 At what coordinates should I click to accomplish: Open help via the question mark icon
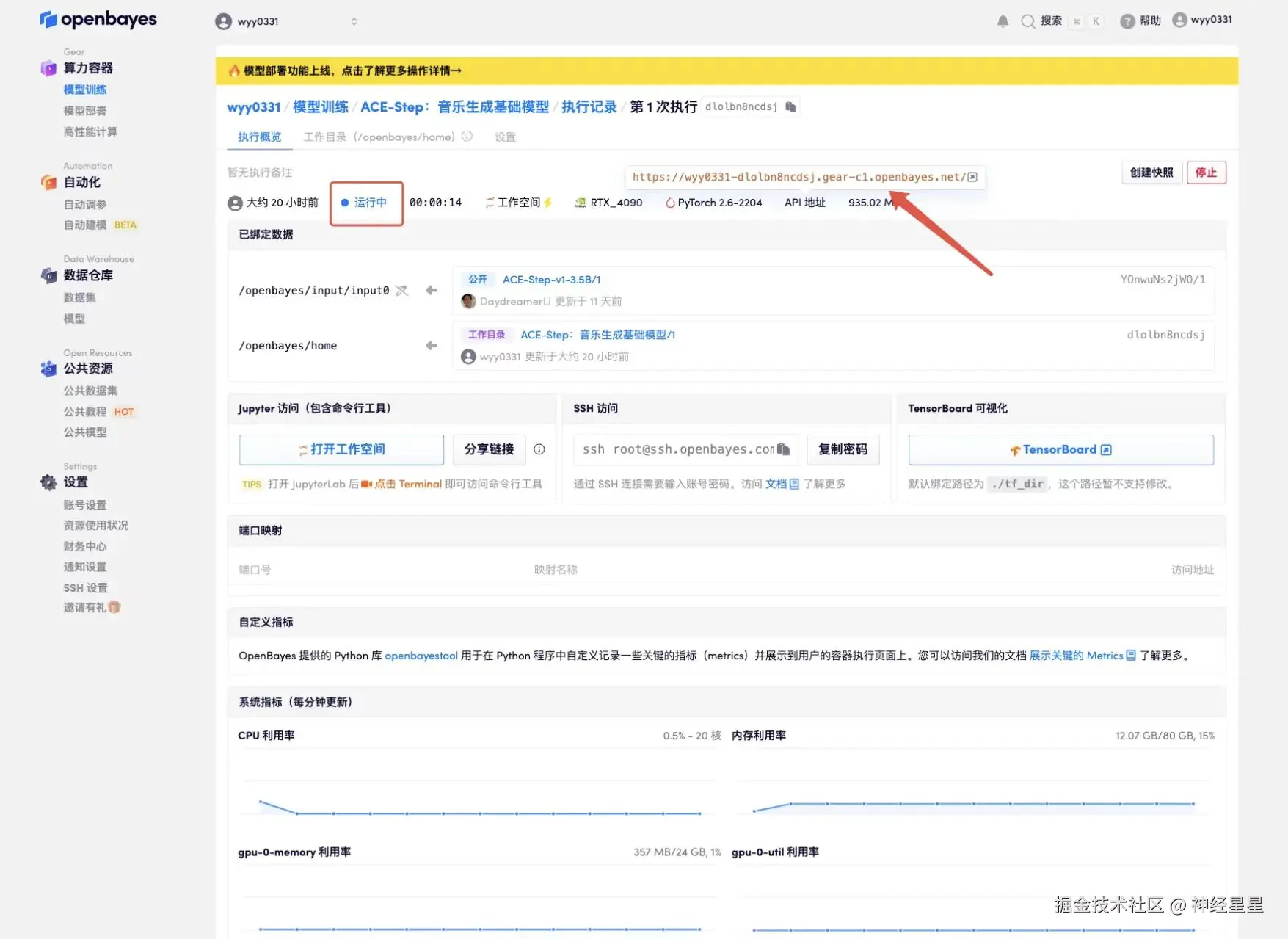coord(1127,21)
